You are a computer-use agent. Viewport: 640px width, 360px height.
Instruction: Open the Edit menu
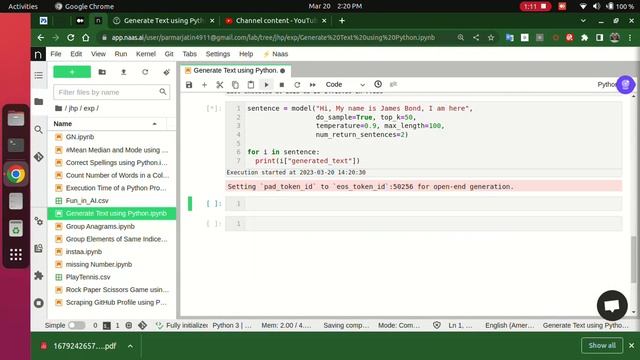76,54
